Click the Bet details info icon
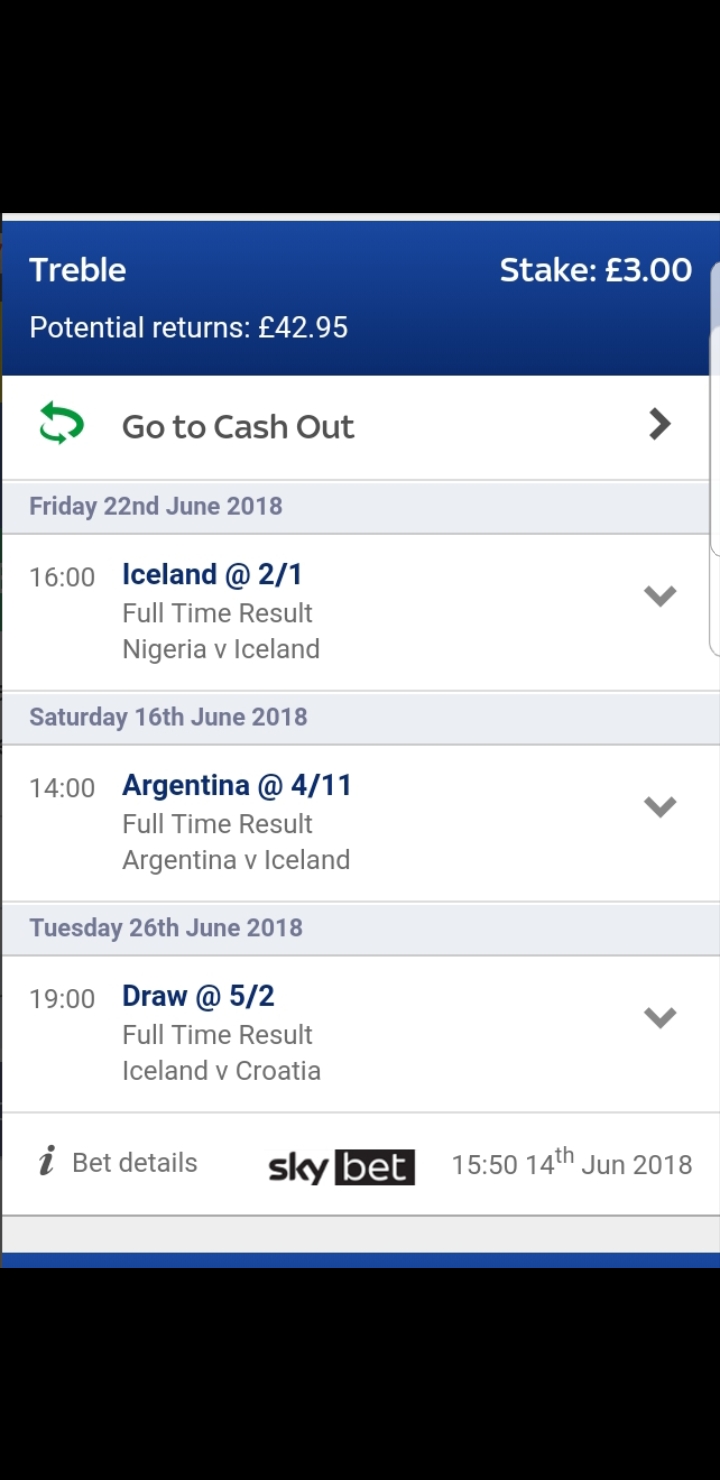Image resolution: width=720 pixels, height=1480 pixels. click(46, 1162)
